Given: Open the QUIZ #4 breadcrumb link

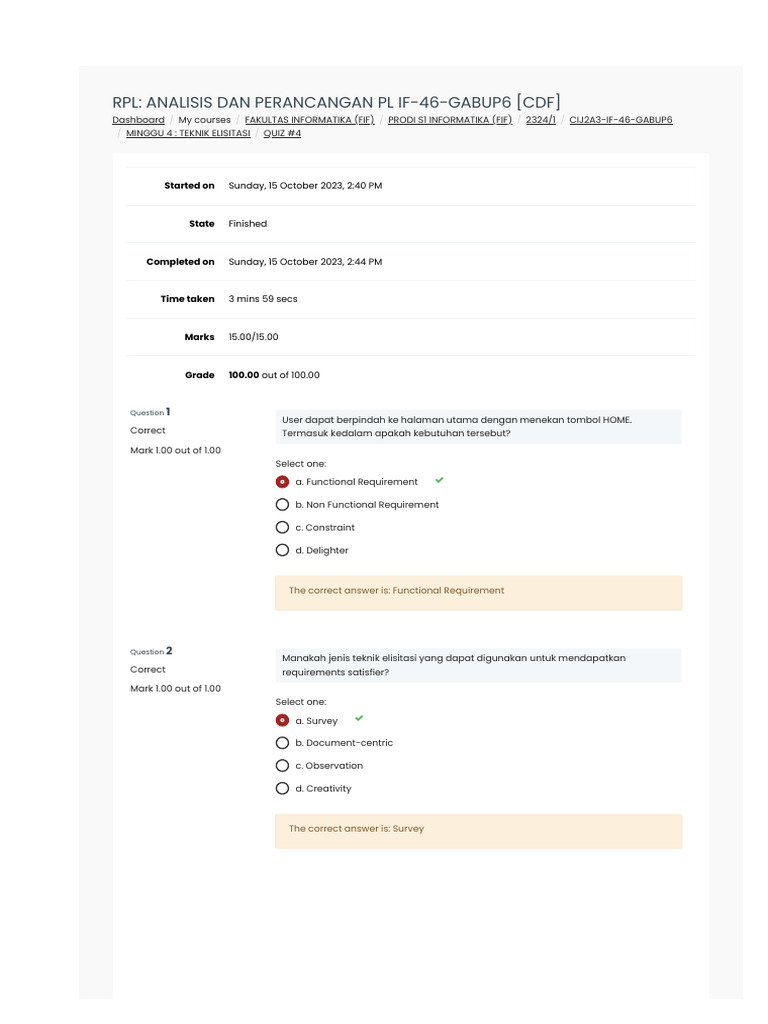Looking at the screenshot, I should pos(282,133).
